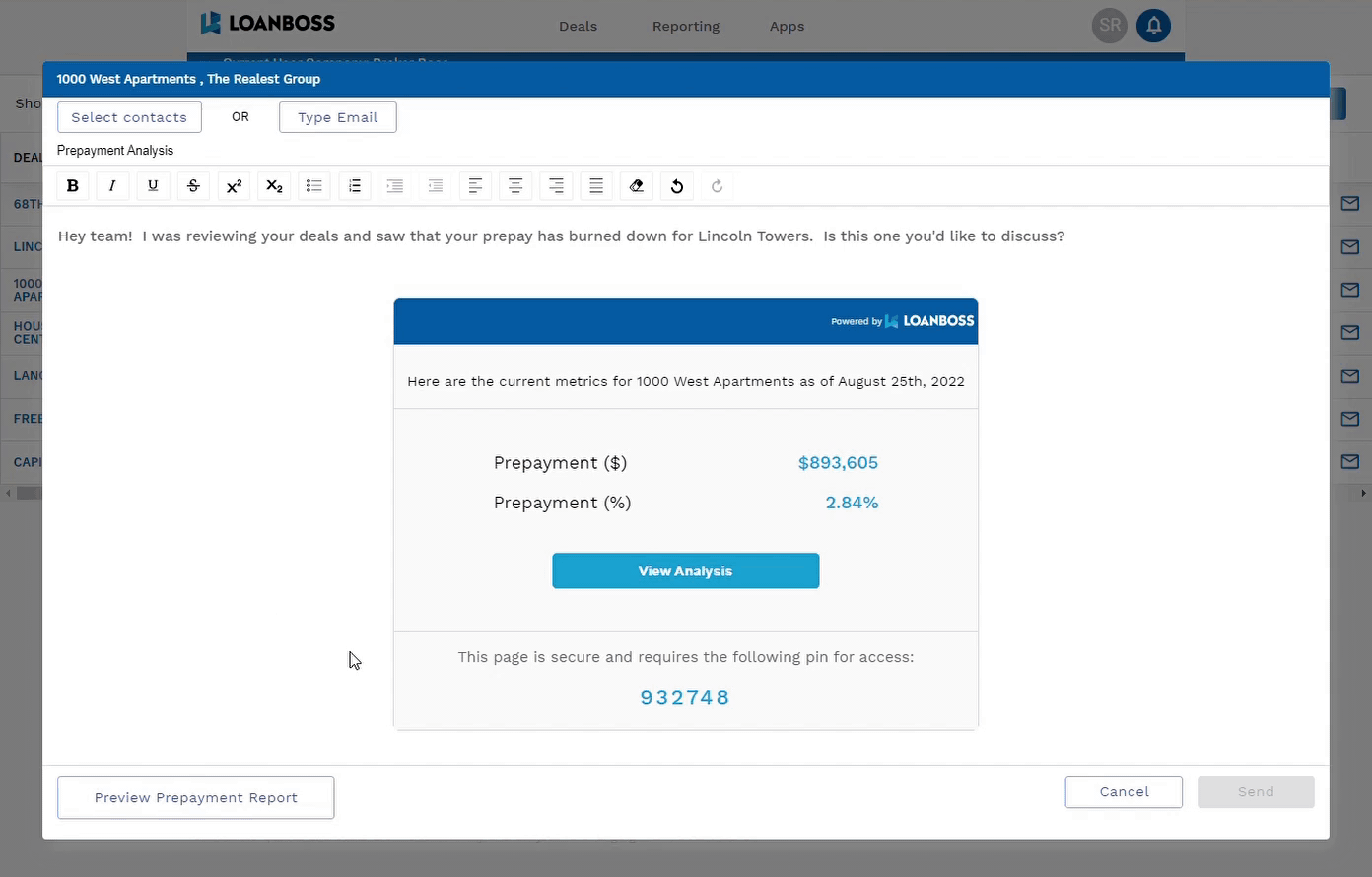This screenshot has width=1372, height=877.
Task: Apply strikethrough formatting
Action: tap(193, 186)
